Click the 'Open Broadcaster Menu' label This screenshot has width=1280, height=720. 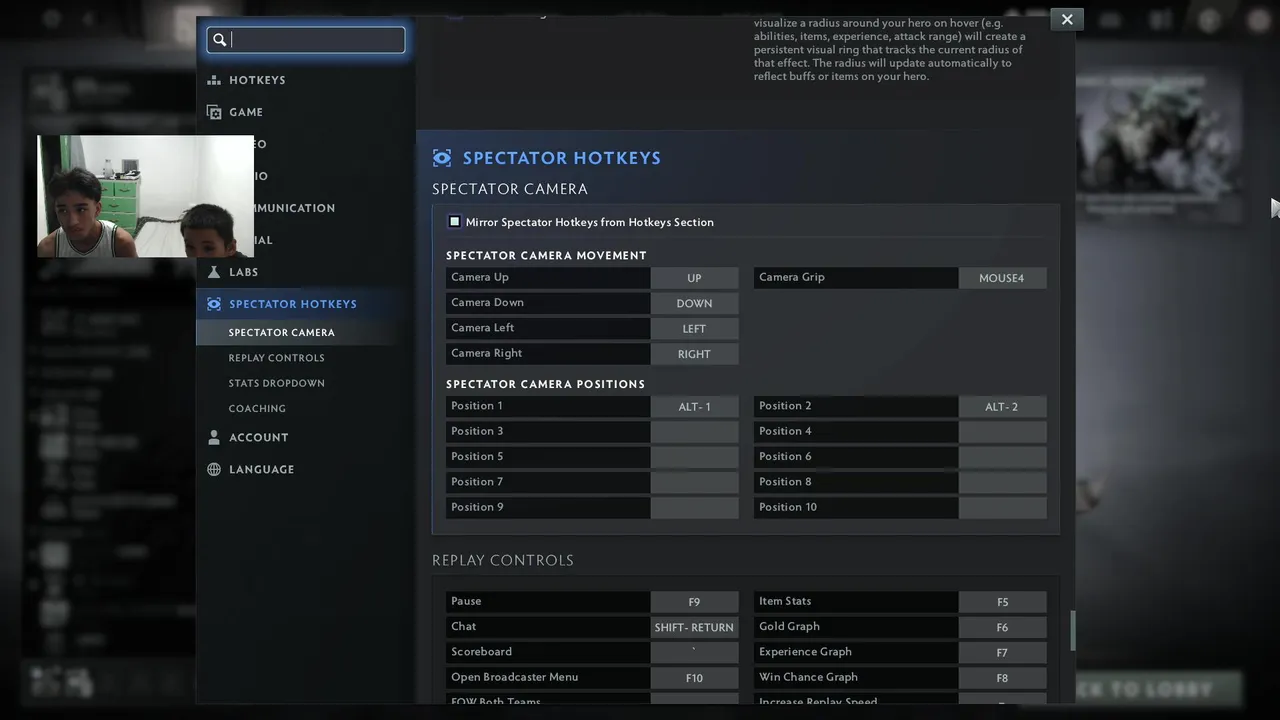(514, 677)
